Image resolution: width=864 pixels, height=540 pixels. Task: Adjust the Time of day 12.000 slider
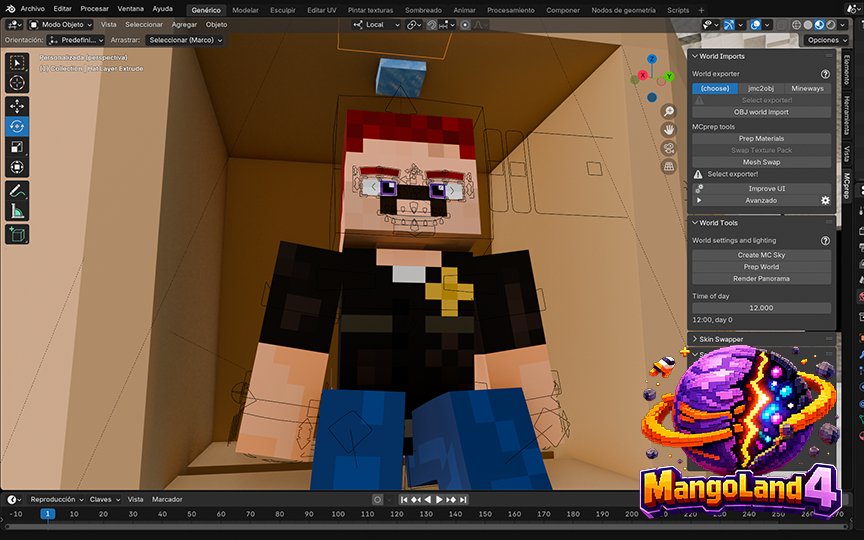(761, 308)
